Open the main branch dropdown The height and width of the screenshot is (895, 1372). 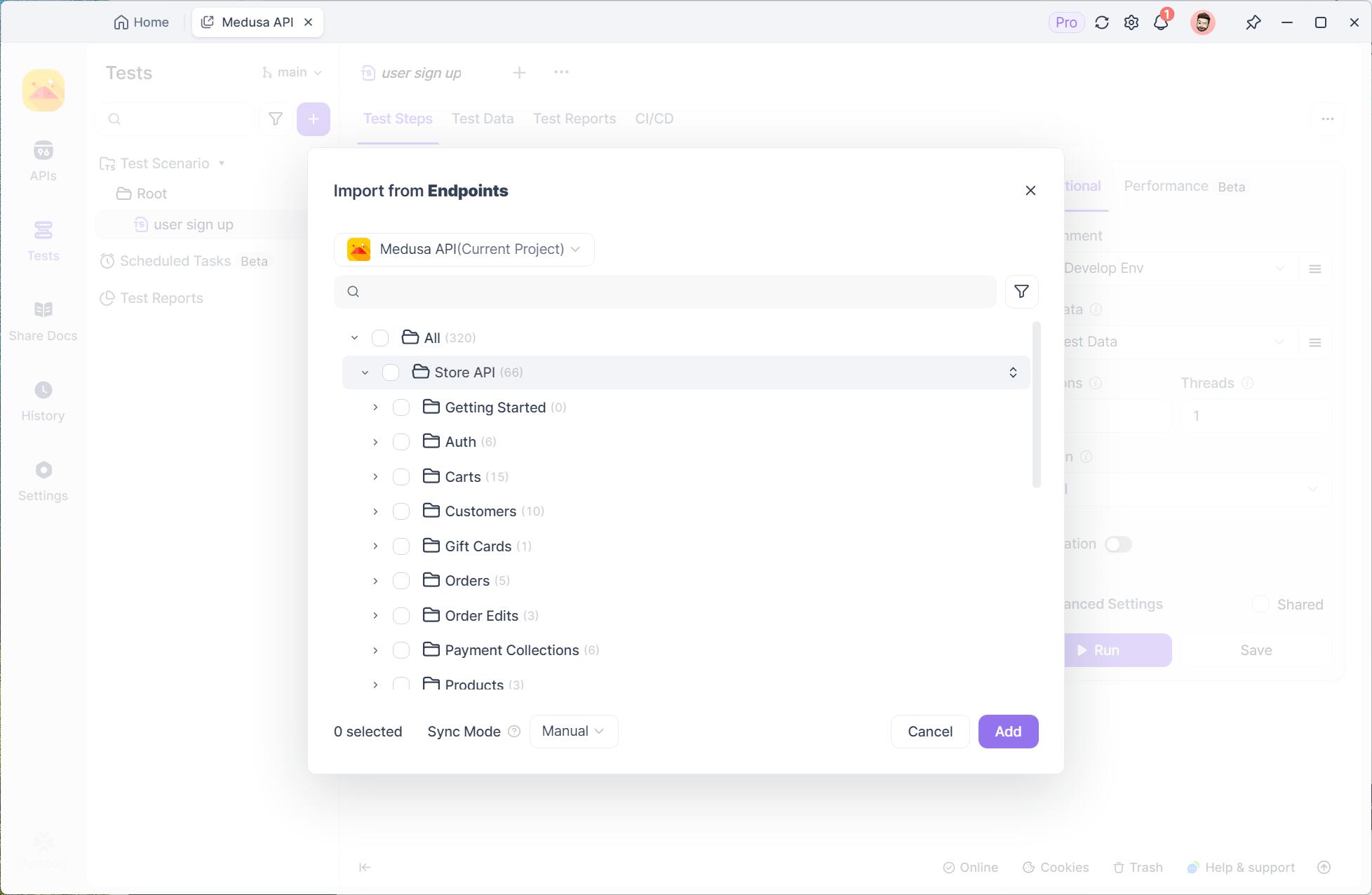[x=292, y=72]
